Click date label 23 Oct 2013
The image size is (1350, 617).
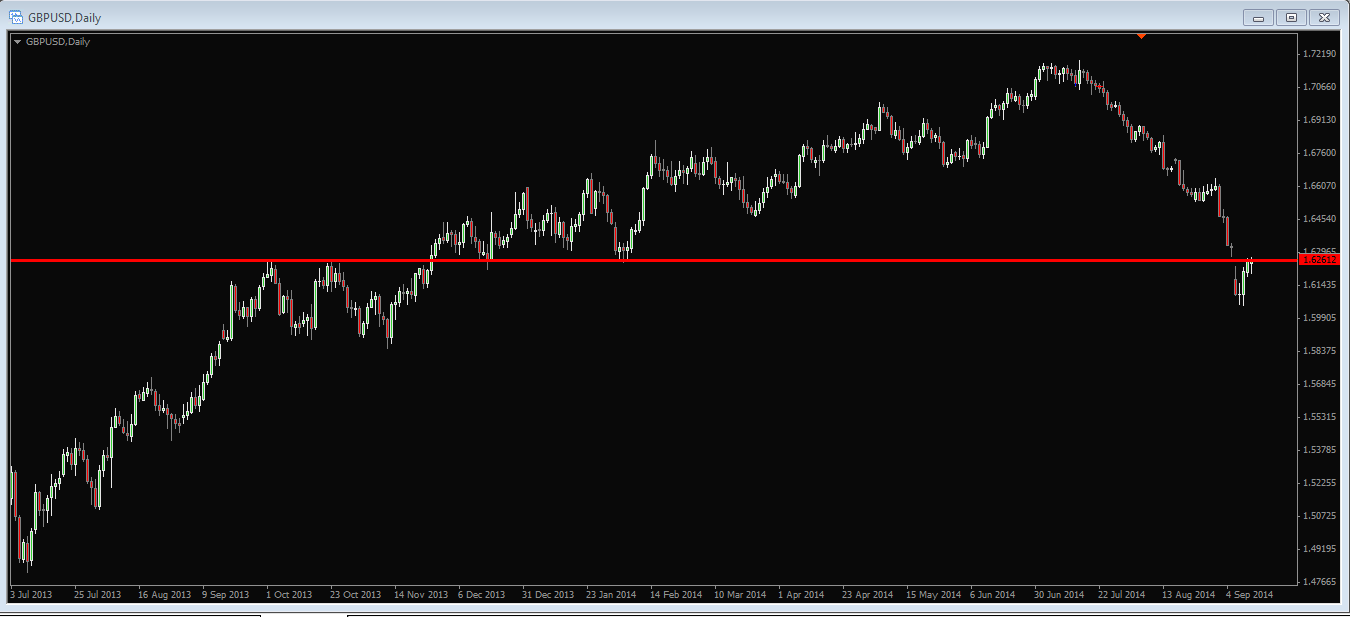point(356,594)
